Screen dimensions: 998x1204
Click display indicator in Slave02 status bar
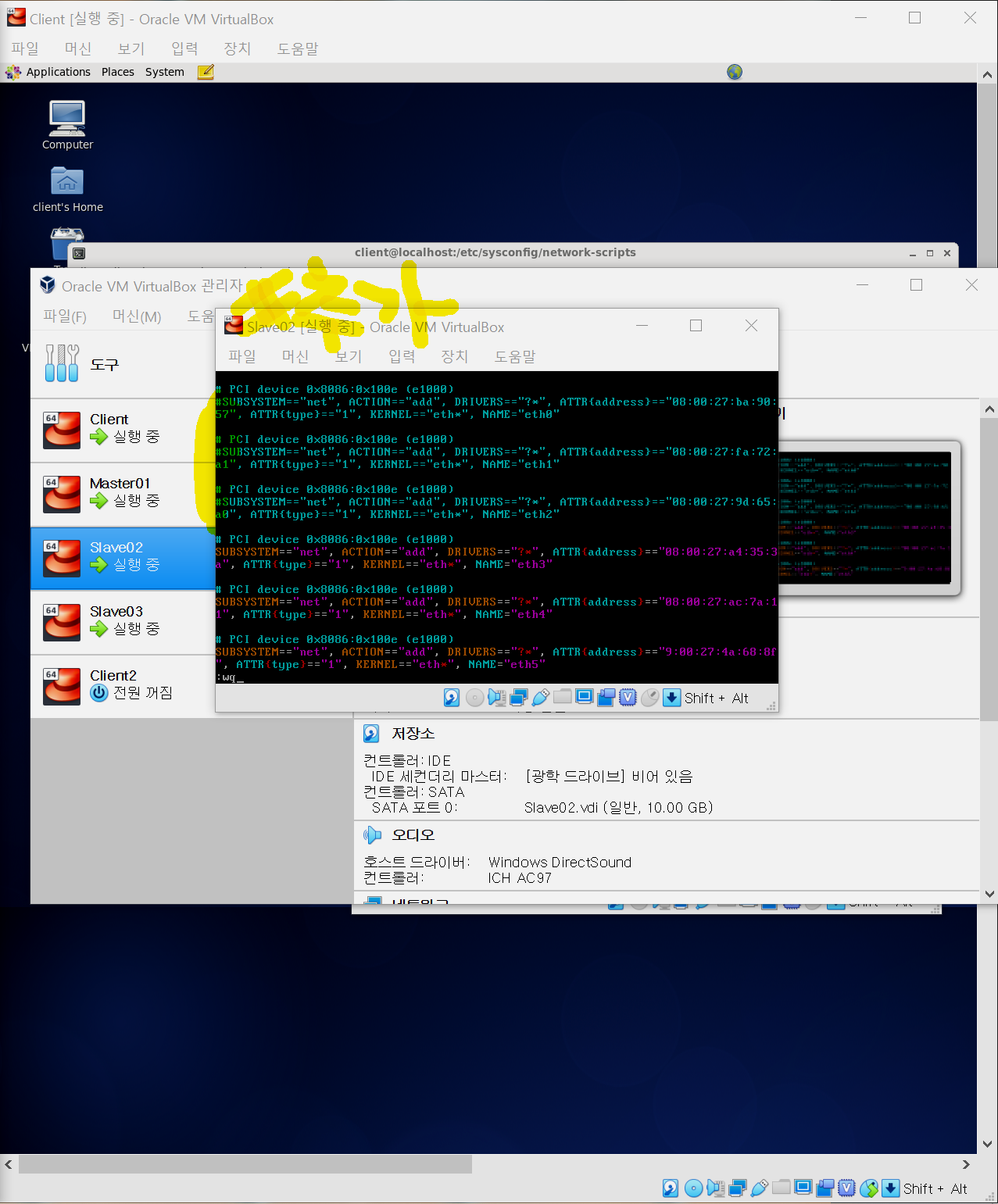click(x=584, y=698)
